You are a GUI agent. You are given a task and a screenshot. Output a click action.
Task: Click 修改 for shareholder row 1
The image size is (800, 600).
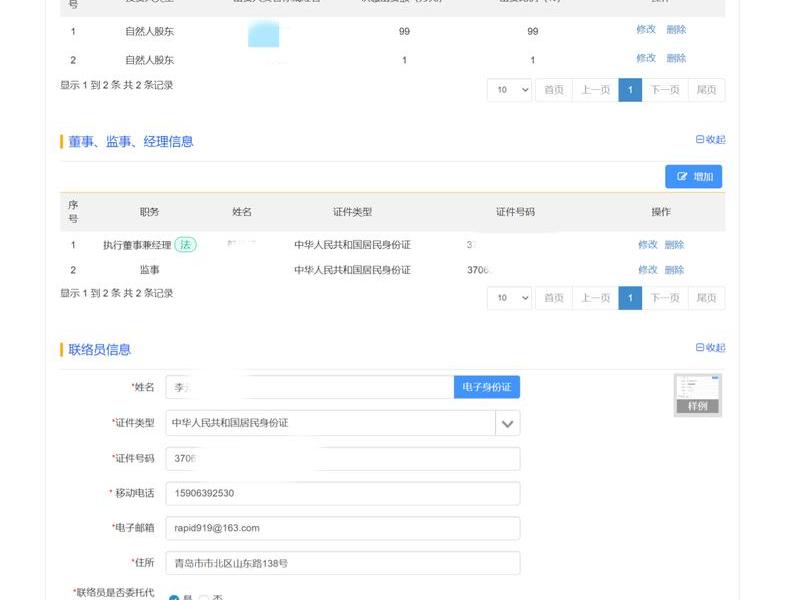coord(645,30)
